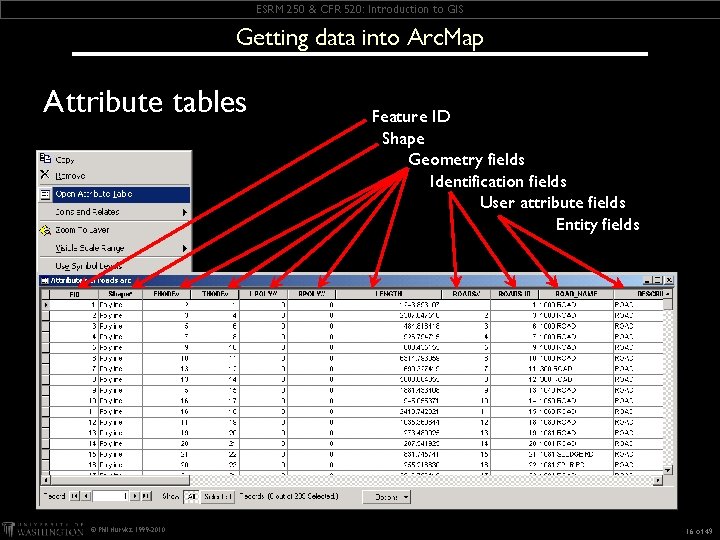Click the Shape cell in FID 2 row
The width and height of the screenshot is (720, 540).
(120, 316)
